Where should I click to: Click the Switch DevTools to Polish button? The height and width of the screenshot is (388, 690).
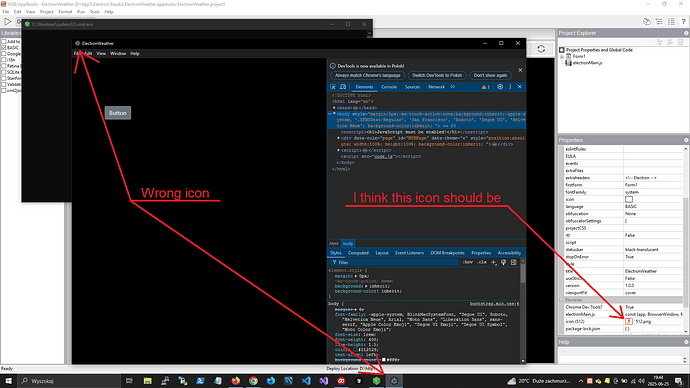point(437,75)
